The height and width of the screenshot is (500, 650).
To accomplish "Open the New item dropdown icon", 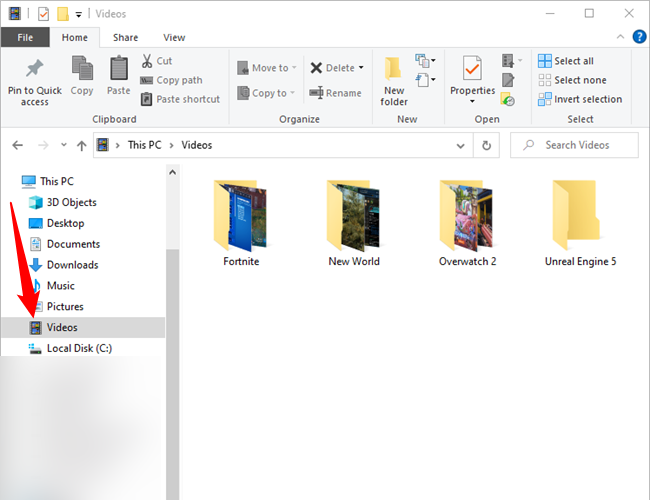I will (x=425, y=61).
